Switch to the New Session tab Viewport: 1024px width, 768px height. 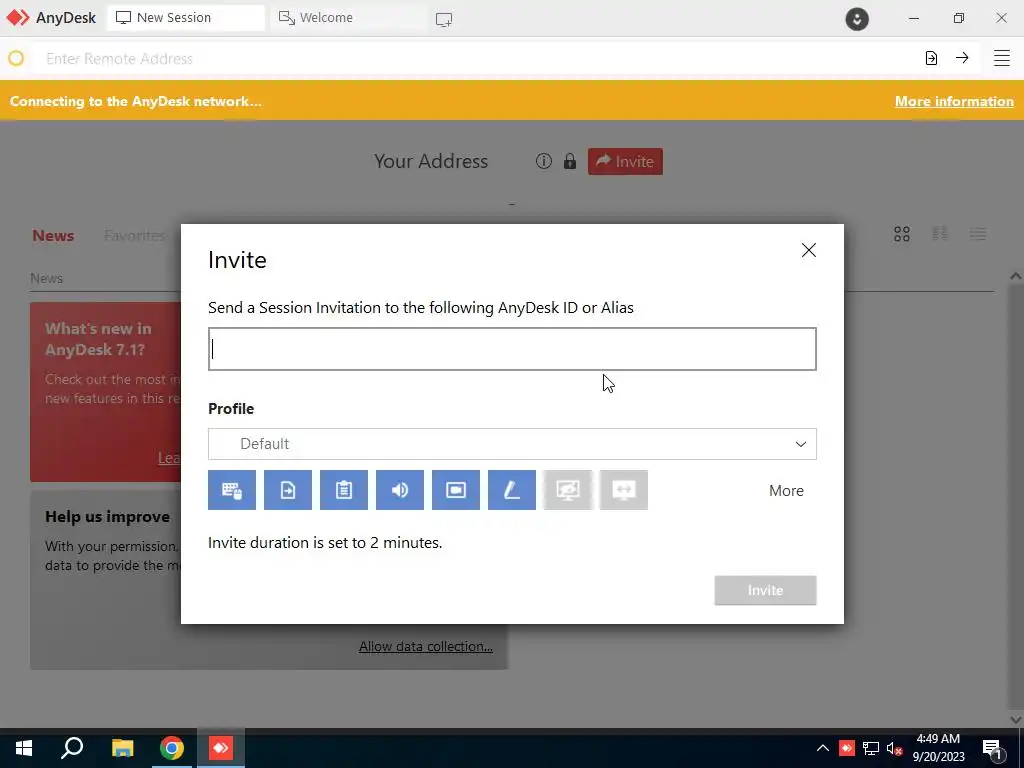[x=185, y=18]
